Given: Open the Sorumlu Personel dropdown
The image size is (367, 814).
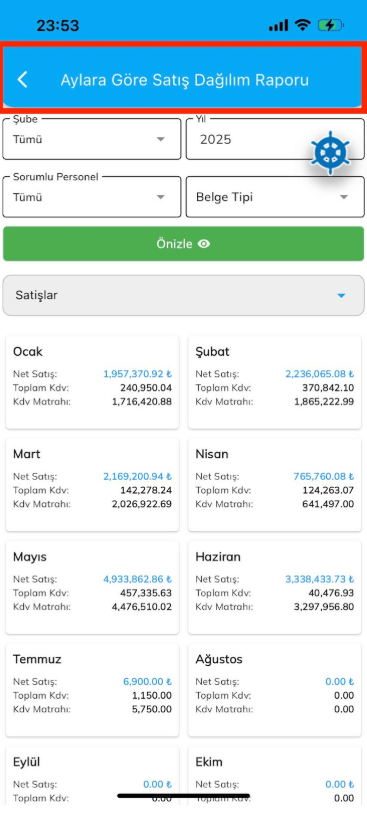Looking at the screenshot, I should coord(92,197).
